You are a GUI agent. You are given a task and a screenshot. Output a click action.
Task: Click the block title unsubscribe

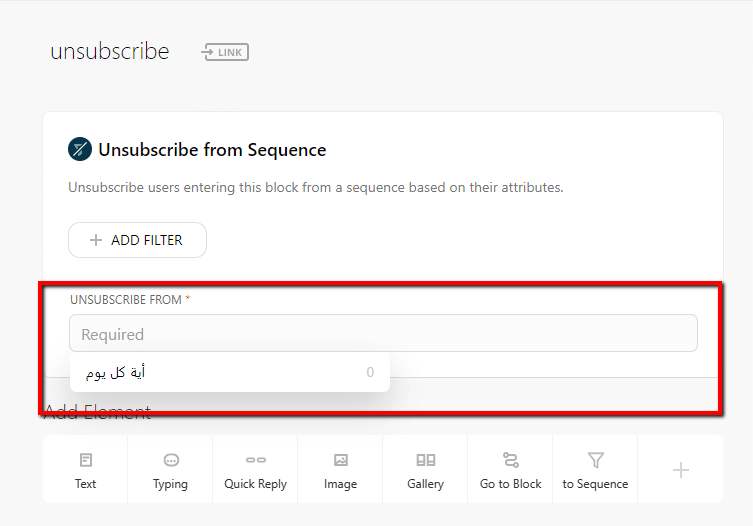110,51
